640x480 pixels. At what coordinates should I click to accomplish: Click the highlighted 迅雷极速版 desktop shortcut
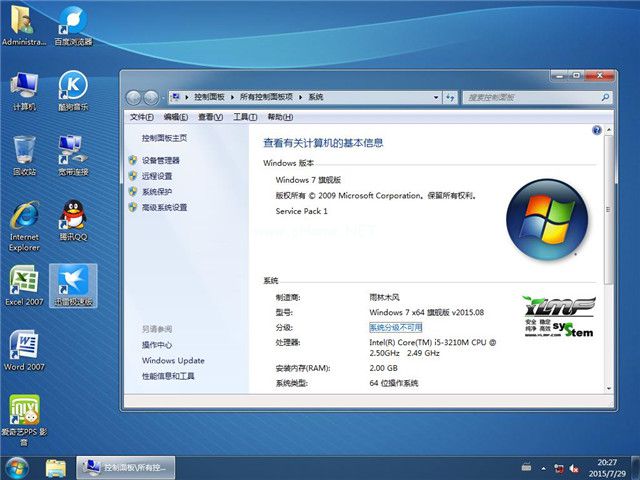point(73,286)
